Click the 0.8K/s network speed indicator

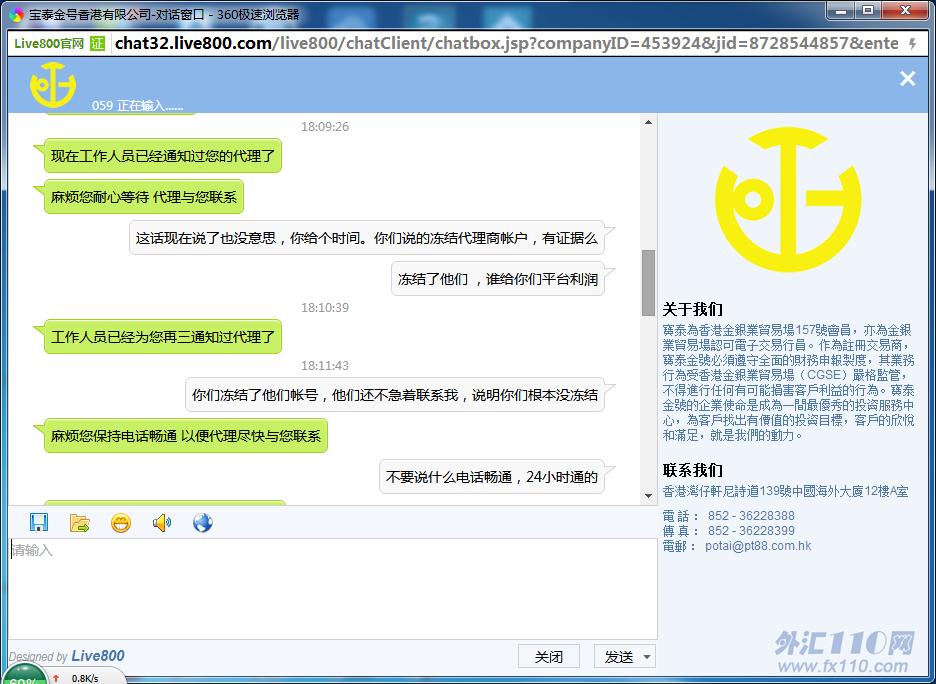(85, 679)
